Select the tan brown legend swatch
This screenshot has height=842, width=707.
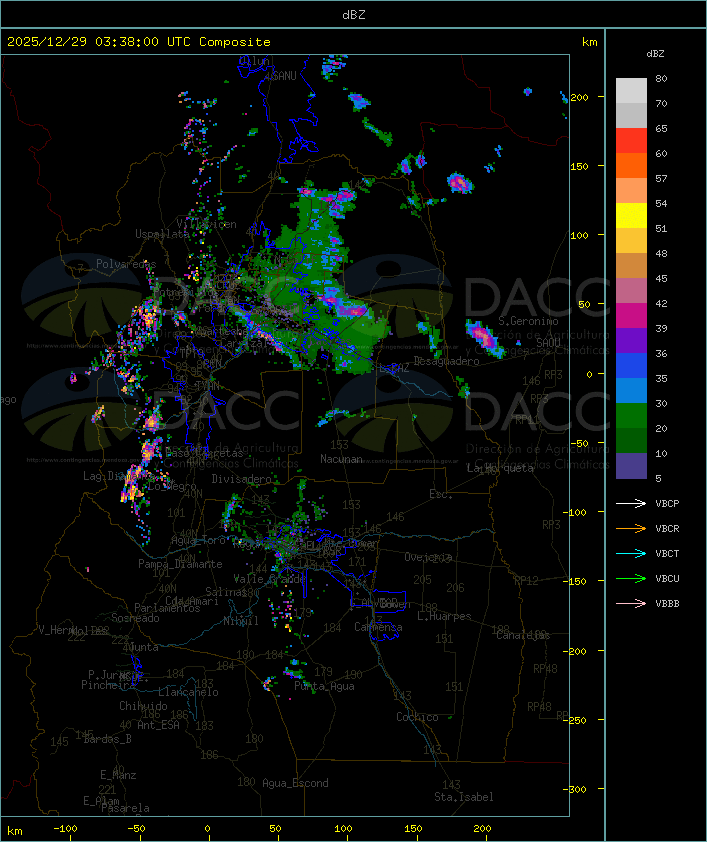(631, 266)
